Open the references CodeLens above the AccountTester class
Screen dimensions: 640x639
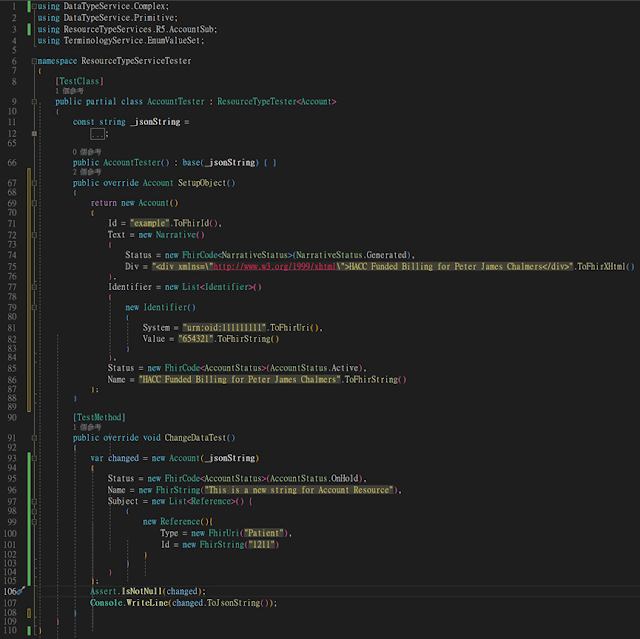point(69,91)
